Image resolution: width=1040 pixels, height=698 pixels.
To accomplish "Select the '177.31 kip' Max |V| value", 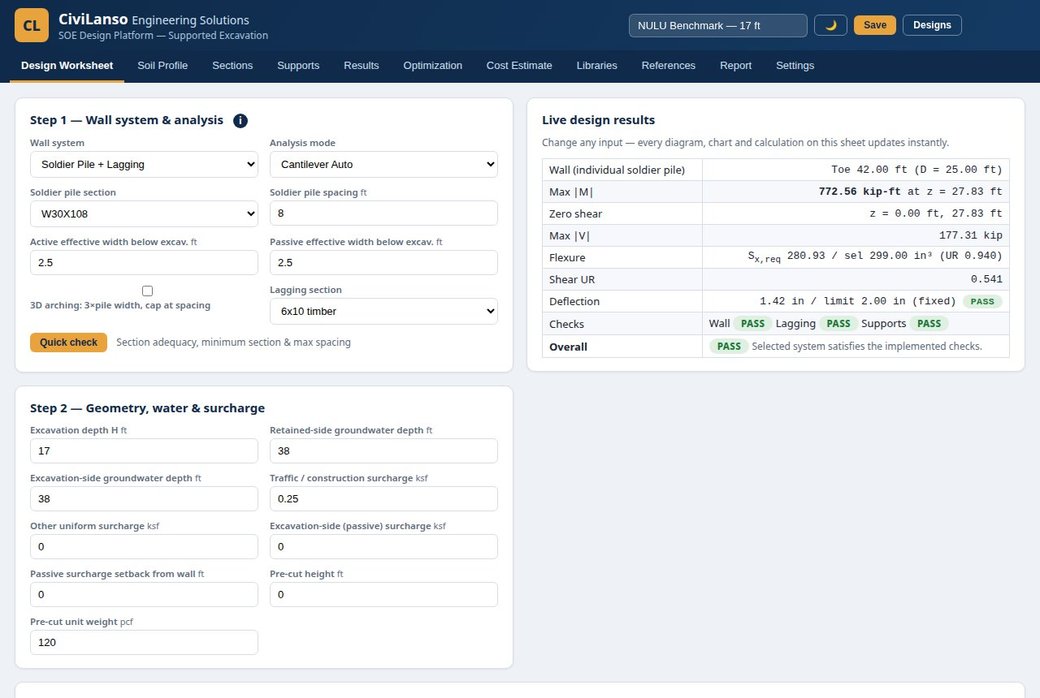I will [970, 236].
